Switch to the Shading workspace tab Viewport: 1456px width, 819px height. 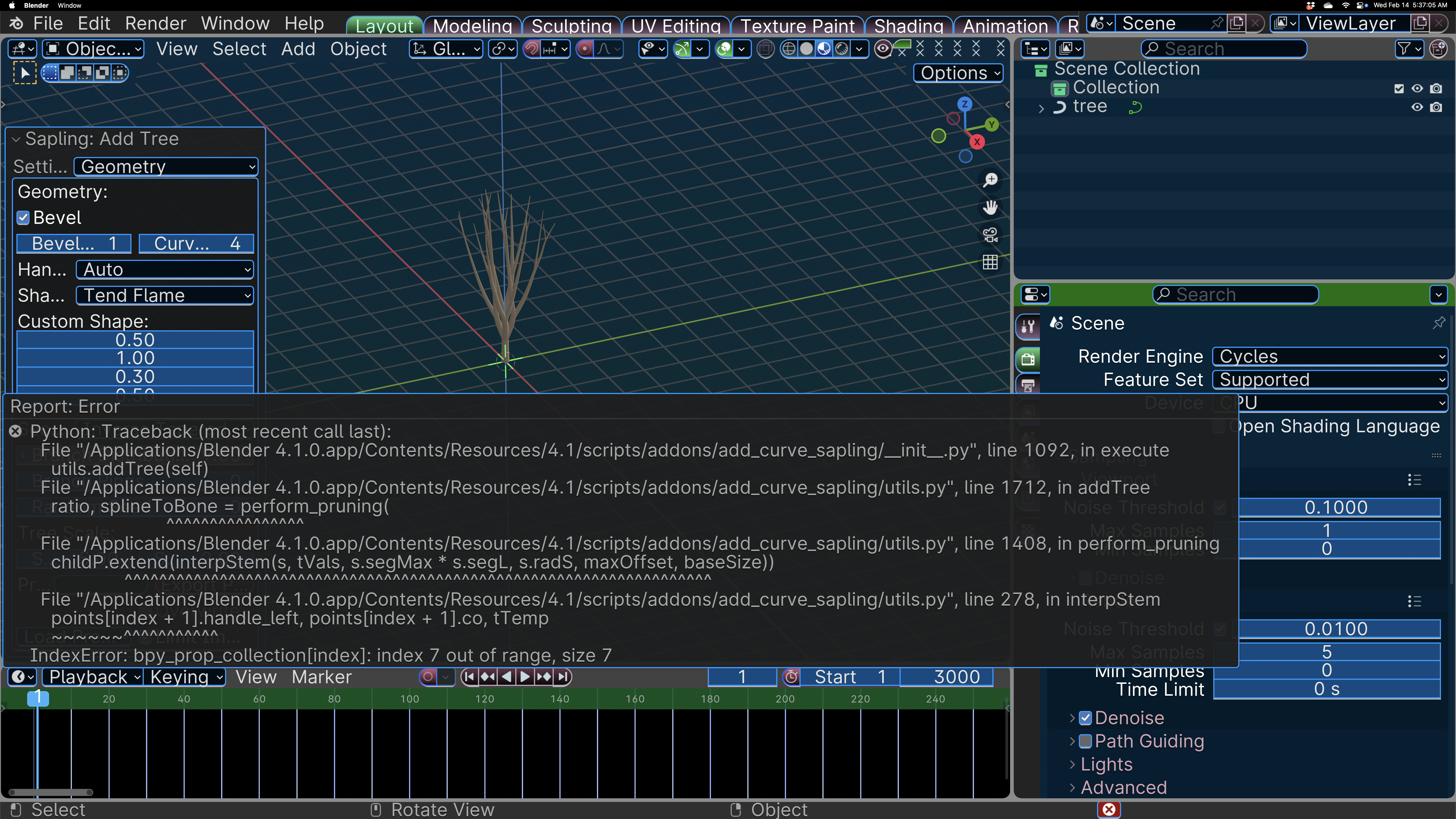908,26
